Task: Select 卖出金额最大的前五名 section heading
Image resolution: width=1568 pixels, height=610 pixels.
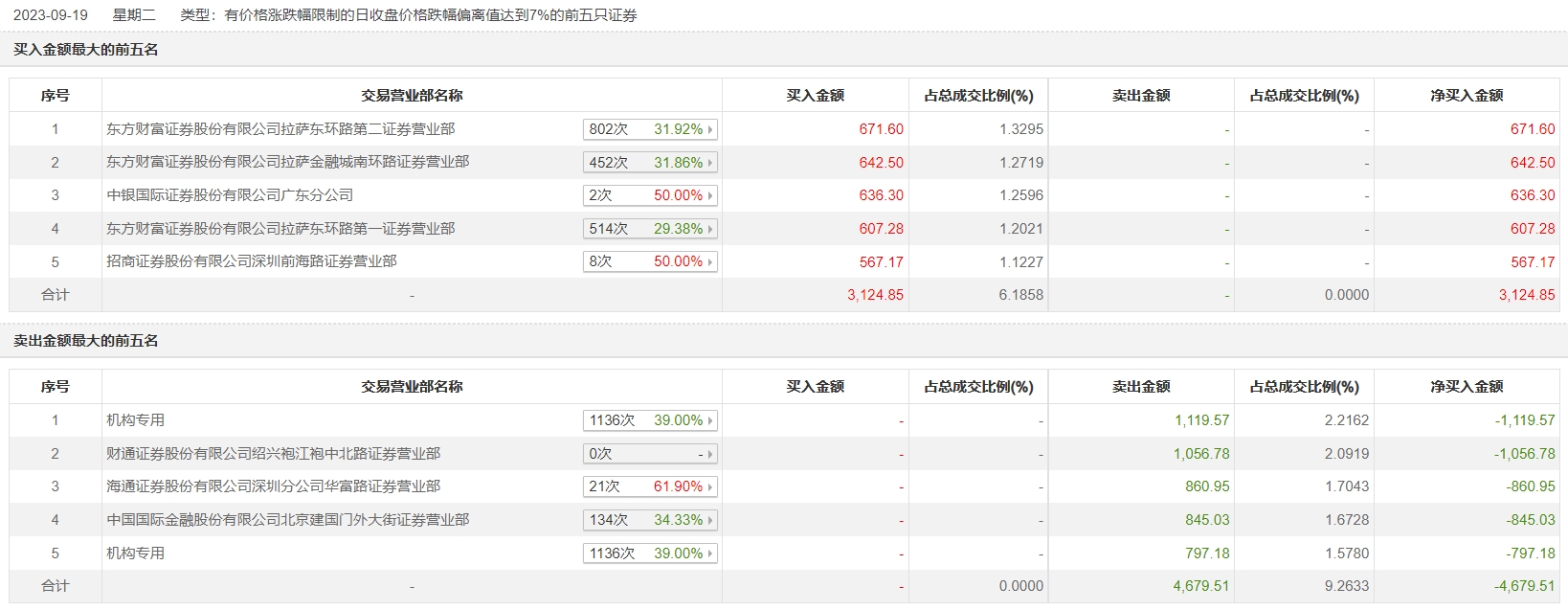Action: pos(86,341)
